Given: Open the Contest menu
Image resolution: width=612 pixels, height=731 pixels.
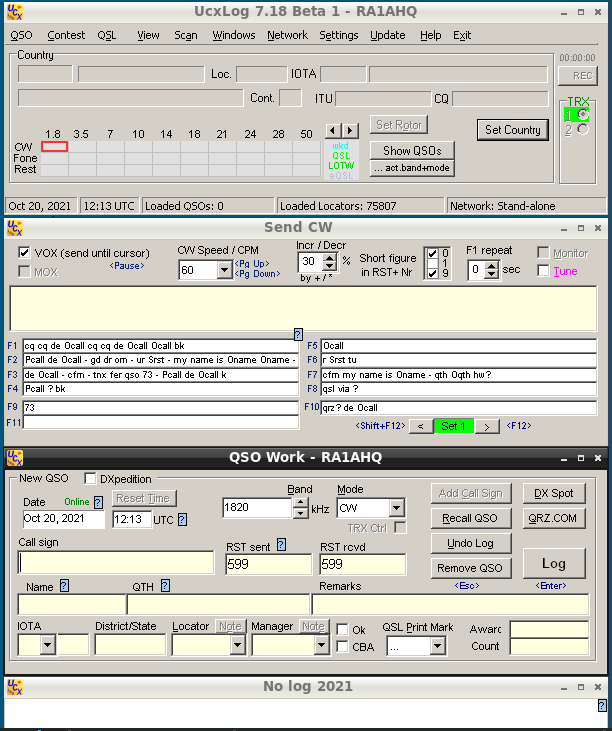Looking at the screenshot, I should coord(66,35).
